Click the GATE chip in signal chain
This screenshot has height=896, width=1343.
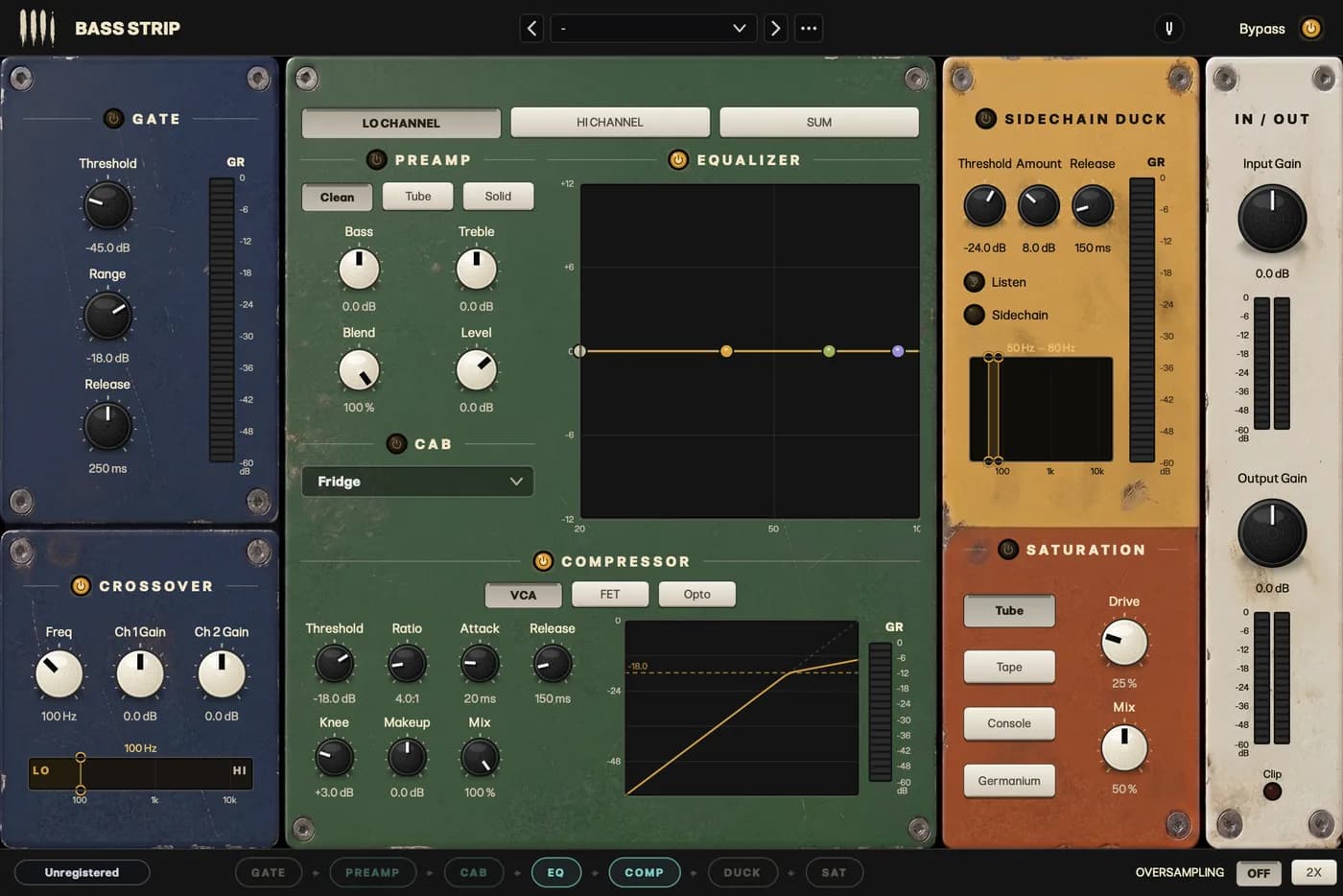(268, 872)
